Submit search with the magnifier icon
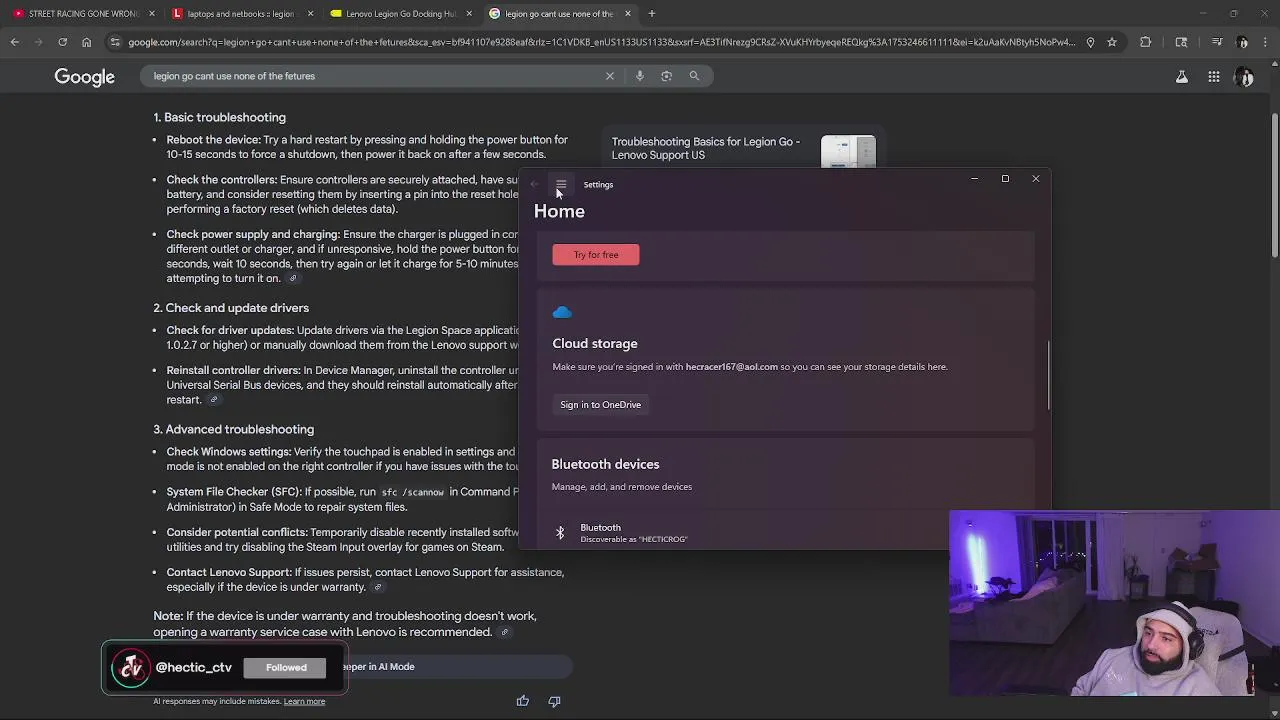The image size is (1280, 720). (x=694, y=76)
